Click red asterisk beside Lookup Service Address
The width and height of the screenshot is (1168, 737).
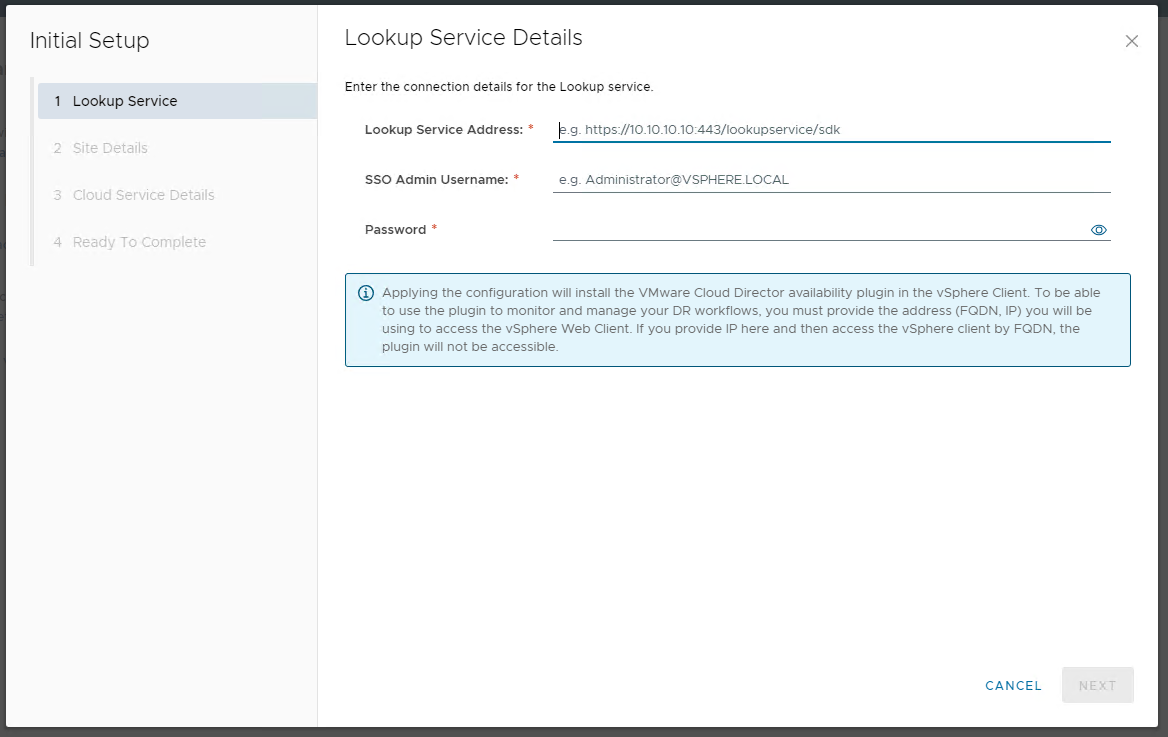click(530, 129)
